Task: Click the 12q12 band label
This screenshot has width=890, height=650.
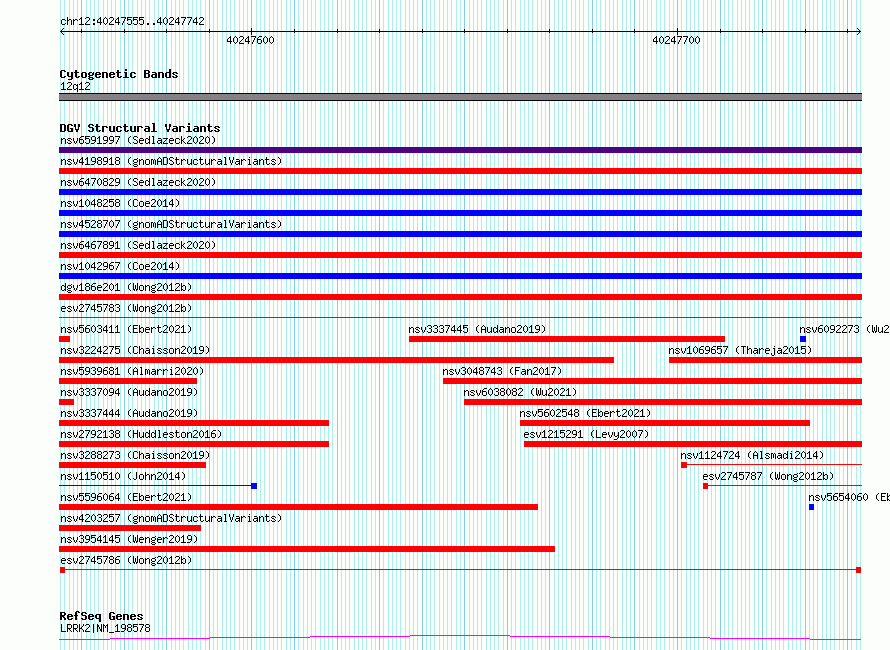Action: (75, 86)
